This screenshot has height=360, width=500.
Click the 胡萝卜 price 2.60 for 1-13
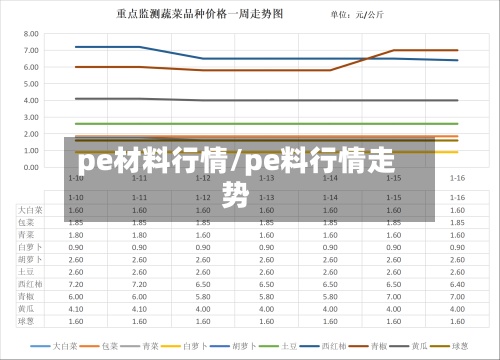pyautogui.click(x=267, y=260)
